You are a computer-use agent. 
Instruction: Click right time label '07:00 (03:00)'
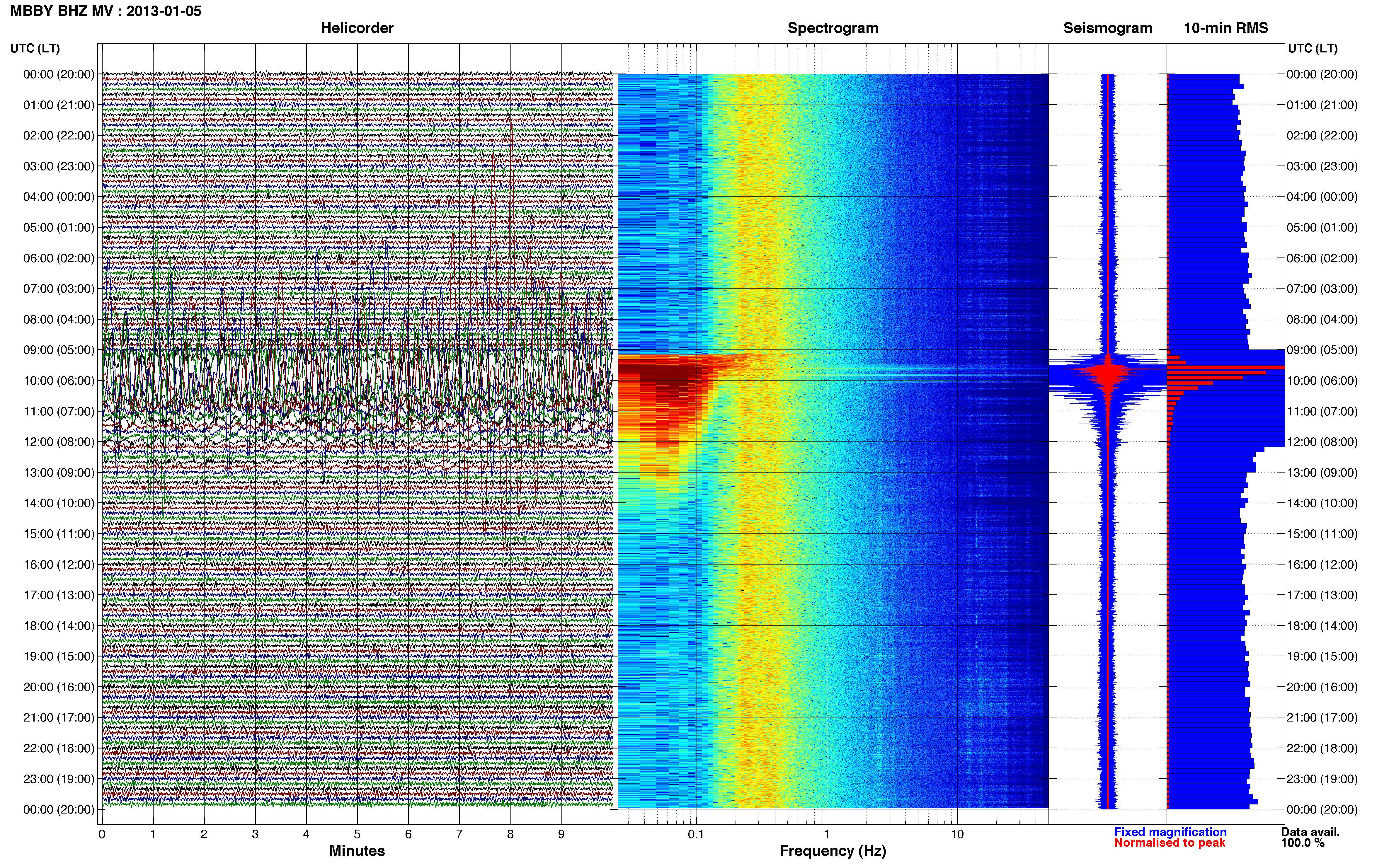pos(1322,288)
